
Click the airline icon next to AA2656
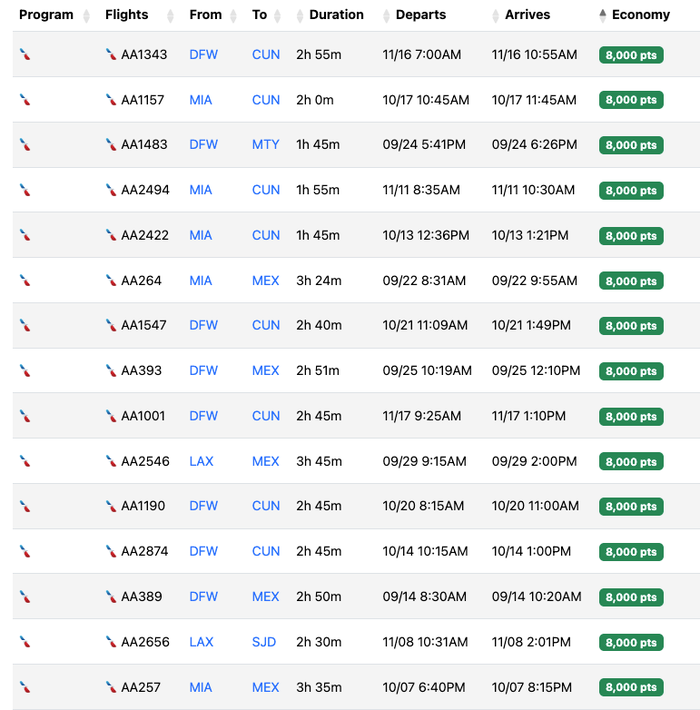point(110,642)
